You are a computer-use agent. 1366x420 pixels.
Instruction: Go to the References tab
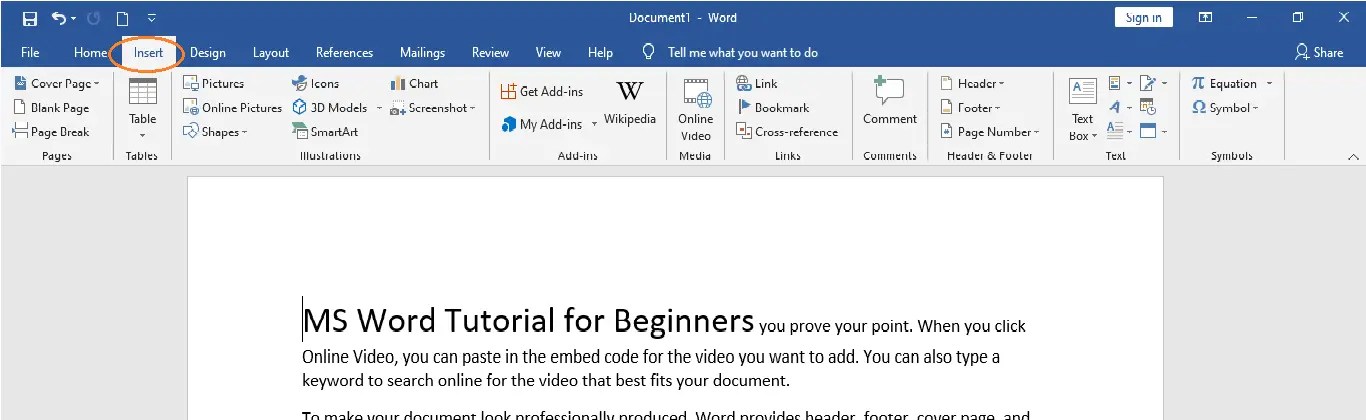[344, 53]
